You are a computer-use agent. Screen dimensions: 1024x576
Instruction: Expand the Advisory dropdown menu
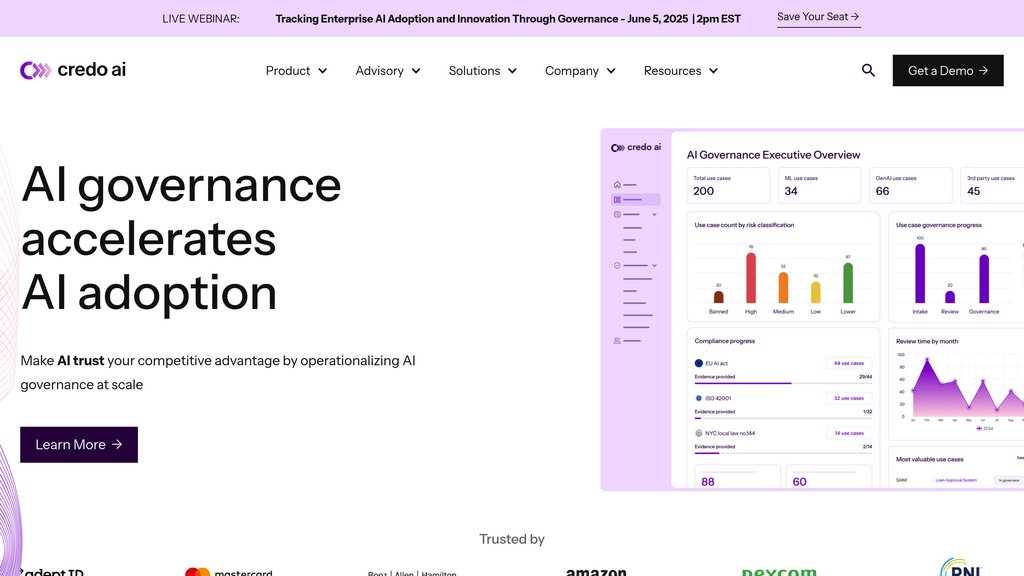[x=388, y=71]
